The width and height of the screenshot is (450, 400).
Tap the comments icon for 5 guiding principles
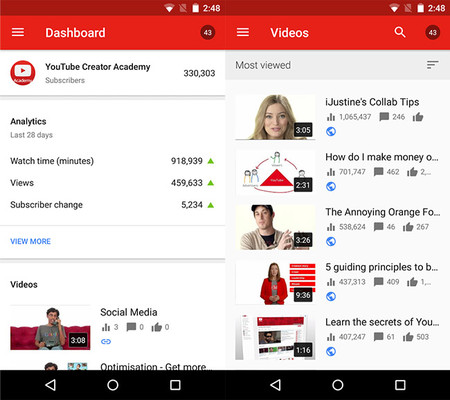pos(378,282)
